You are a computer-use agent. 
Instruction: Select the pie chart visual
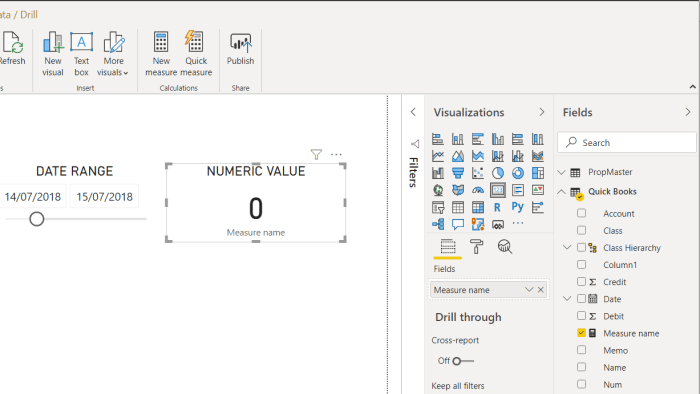tap(498, 173)
